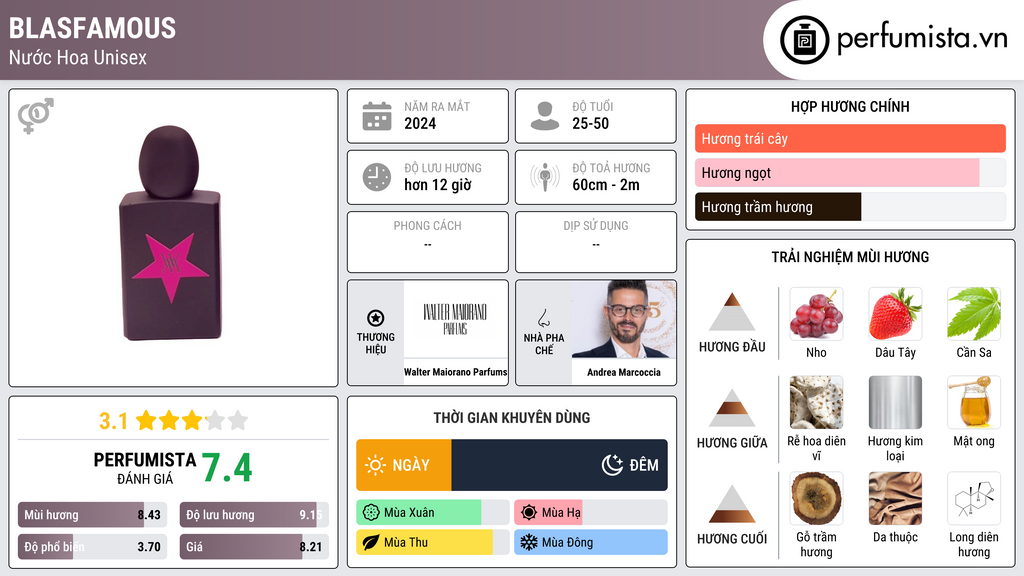Open the Andrea Marcoccia perfumer link
Image resolution: width=1024 pixels, height=576 pixels.
(x=624, y=372)
